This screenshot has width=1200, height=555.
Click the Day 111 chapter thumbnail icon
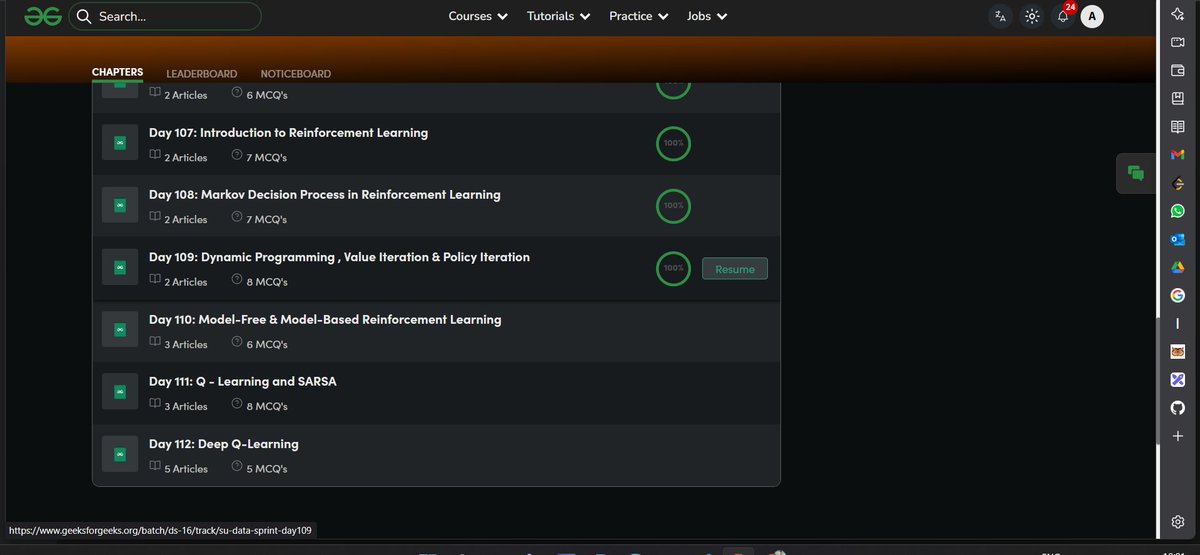pos(120,391)
